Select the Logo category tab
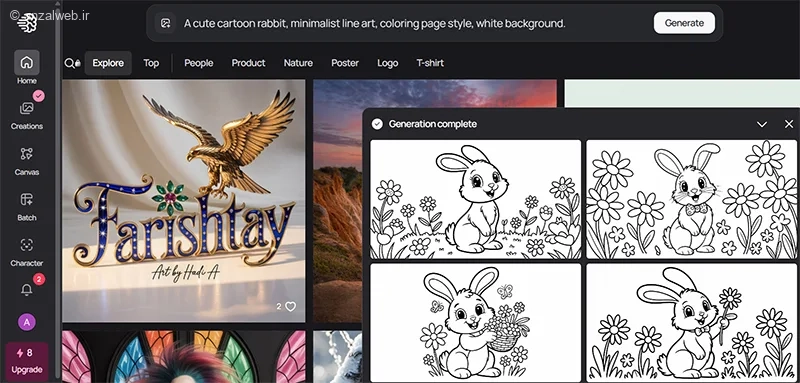 pyautogui.click(x=388, y=63)
